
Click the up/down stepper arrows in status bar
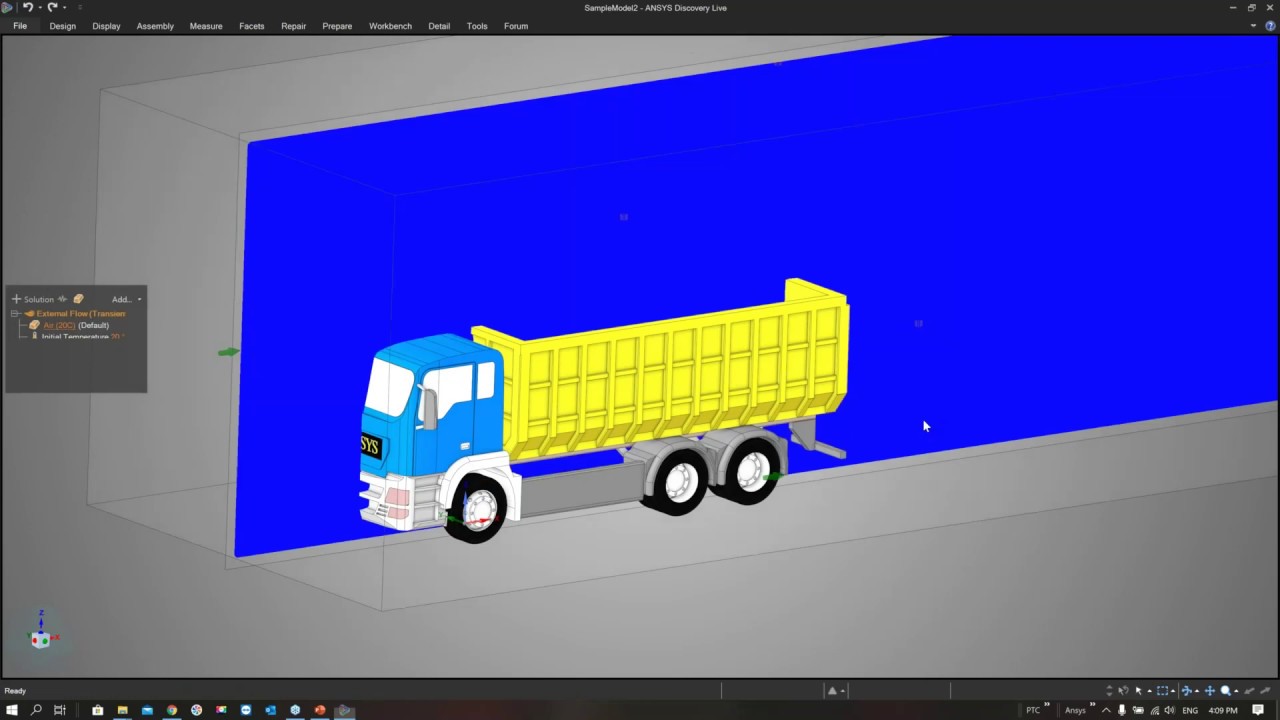pyautogui.click(x=1109, y=690)
